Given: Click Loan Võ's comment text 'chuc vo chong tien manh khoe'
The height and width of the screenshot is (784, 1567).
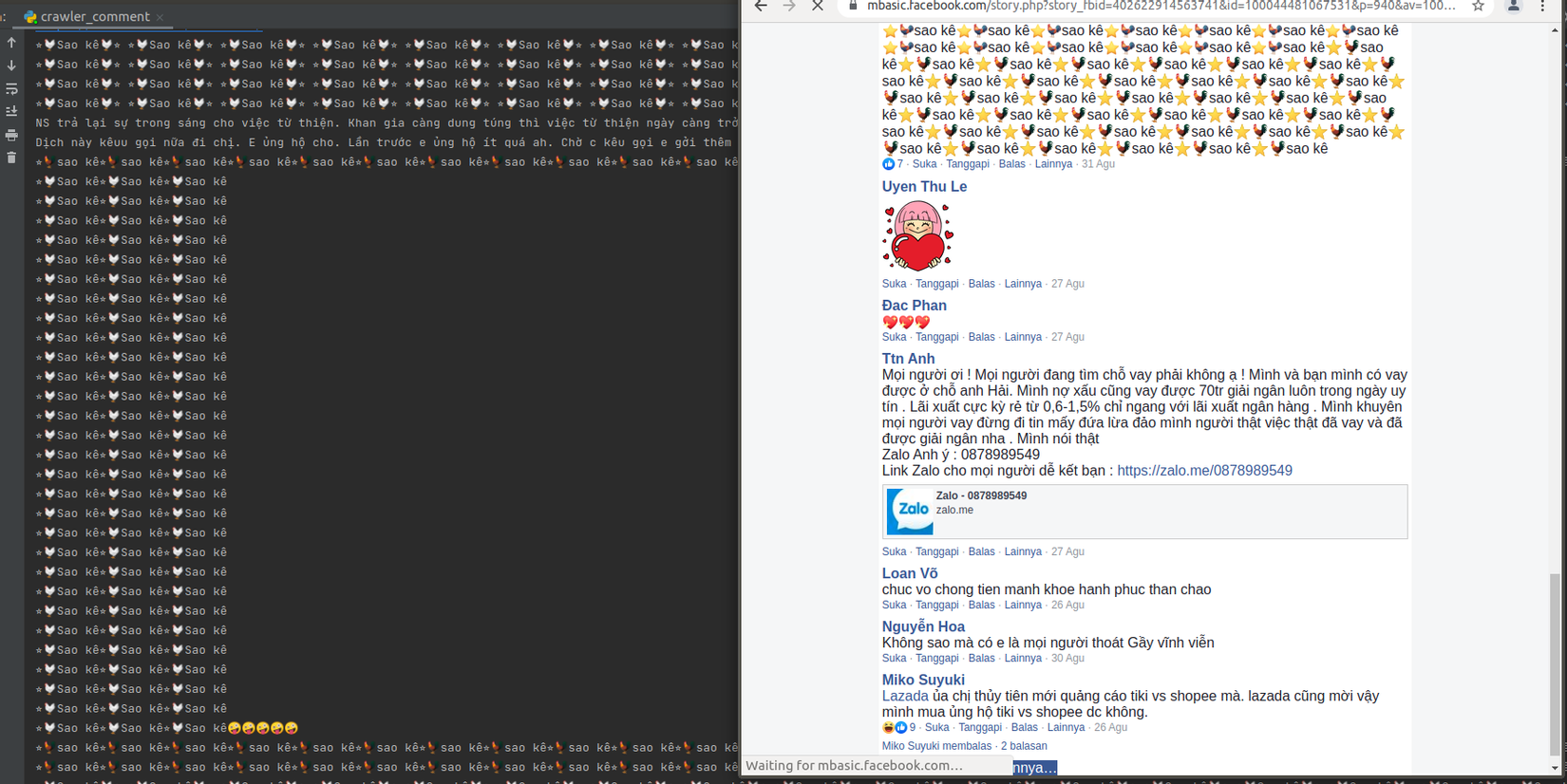Looking at the screenshot, I should tap(1047, 589).
